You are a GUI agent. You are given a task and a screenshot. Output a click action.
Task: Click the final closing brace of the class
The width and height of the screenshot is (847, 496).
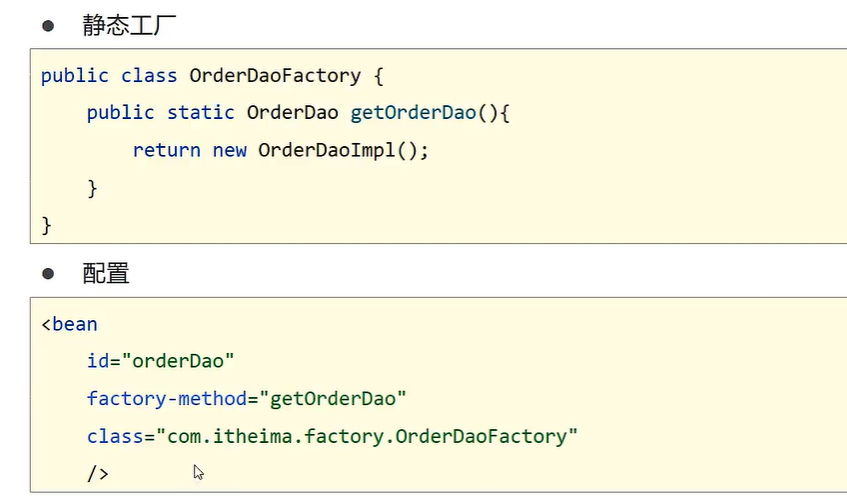pyautogui.click(x=46, y=224)
